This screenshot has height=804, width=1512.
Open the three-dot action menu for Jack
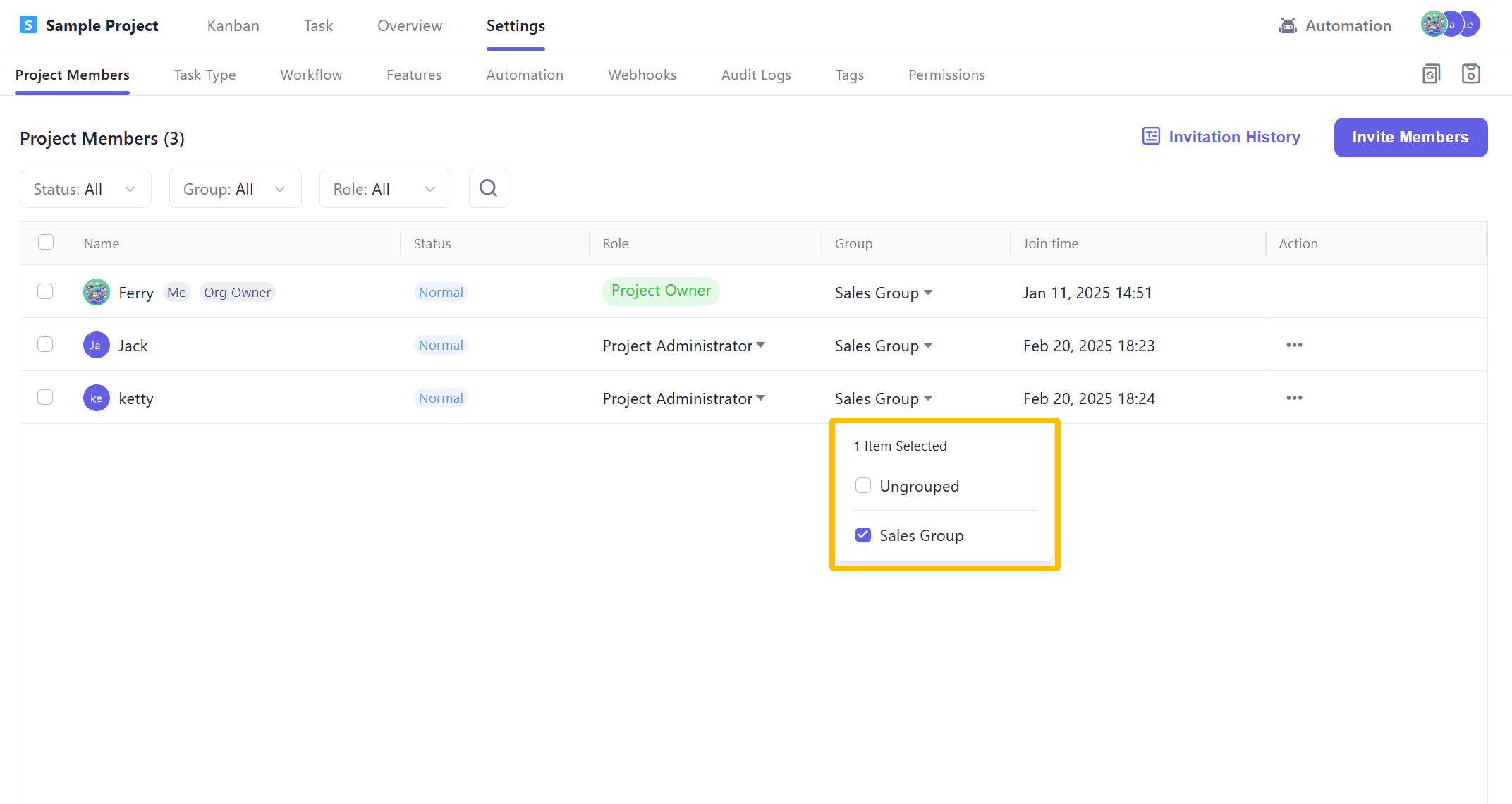click(x=1294, y=345)
